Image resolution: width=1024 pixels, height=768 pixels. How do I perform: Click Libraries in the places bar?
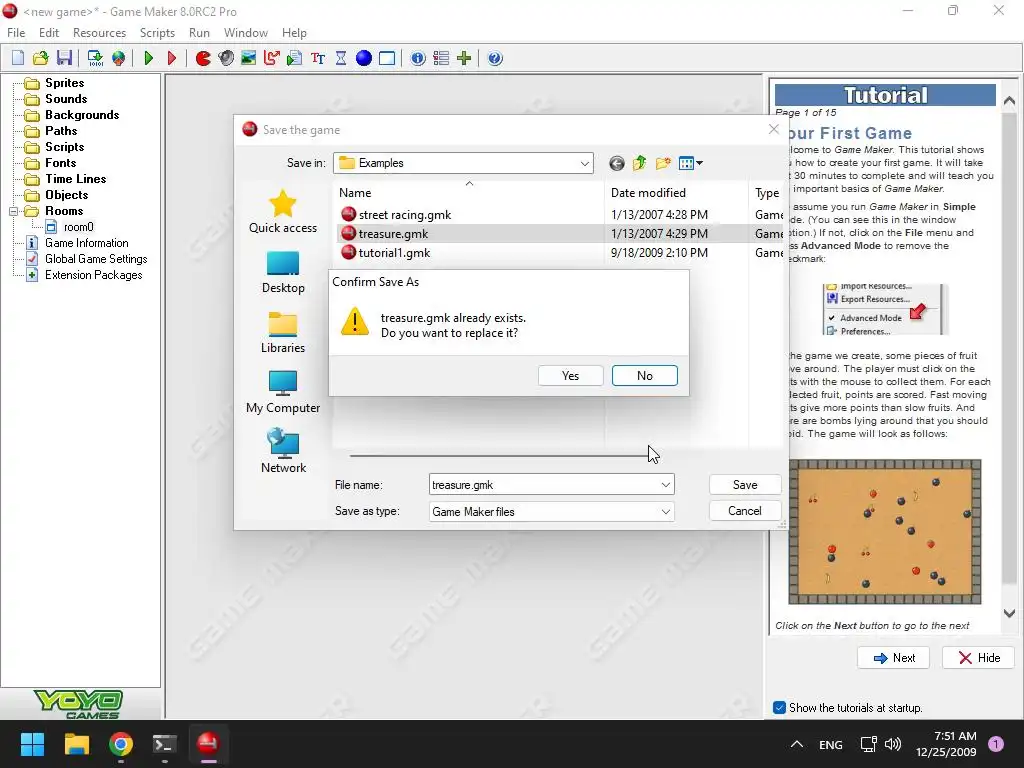coord(283,332)
